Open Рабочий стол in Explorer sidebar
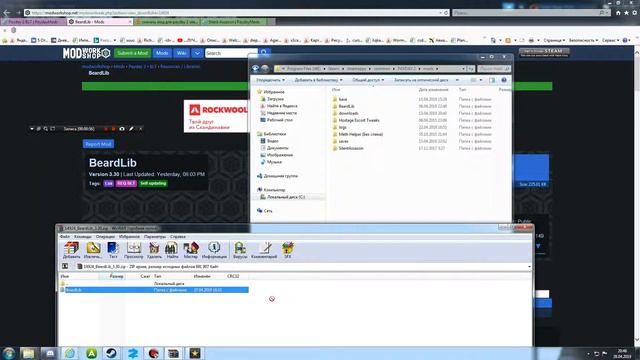 click(x=280, y=120)
